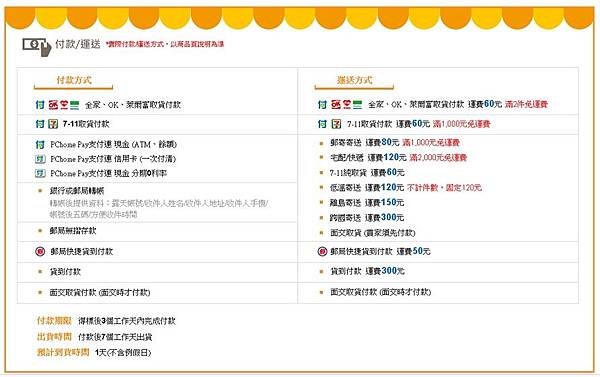
Task: Click the 7-11 logo under 運送方式
Action: coord(336,124)
